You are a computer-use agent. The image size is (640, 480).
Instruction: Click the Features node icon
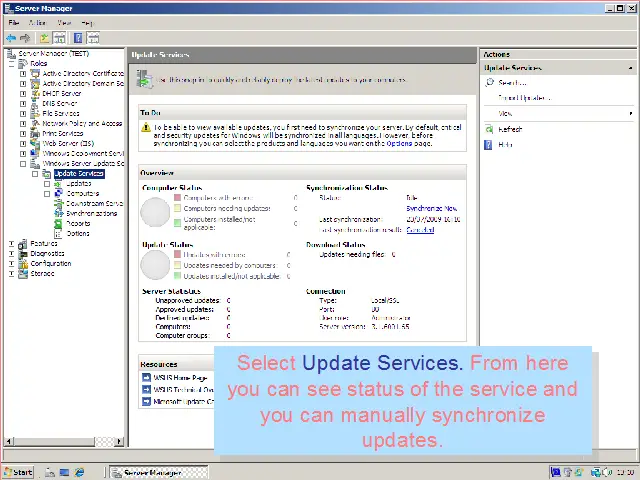click(x=23, y=244)
